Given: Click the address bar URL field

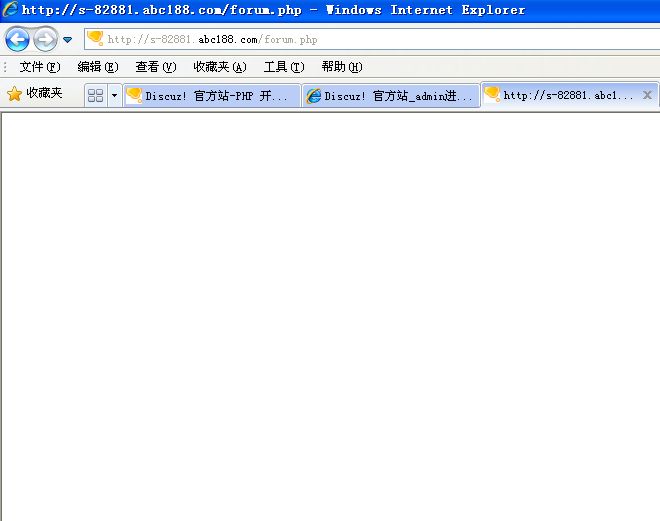Looking at the screenshot, I should coord(372,39).
